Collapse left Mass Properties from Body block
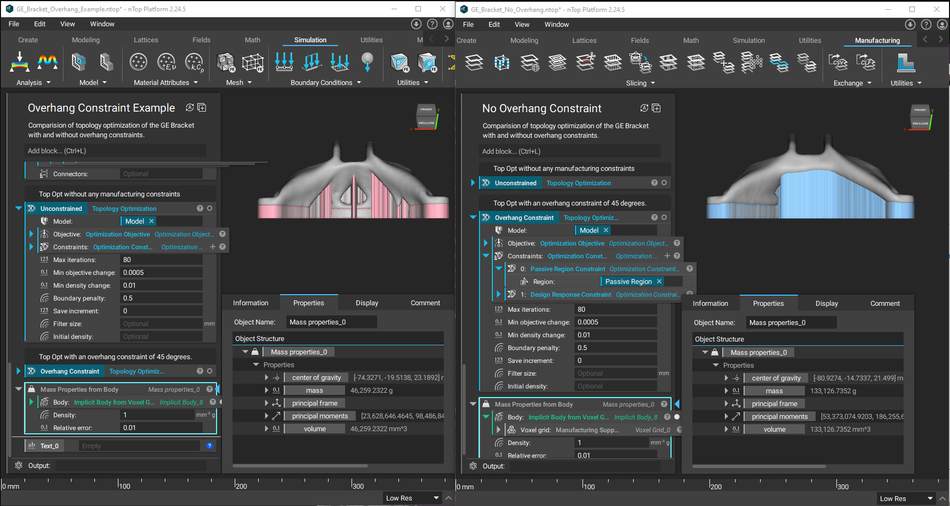 [19, 389]
